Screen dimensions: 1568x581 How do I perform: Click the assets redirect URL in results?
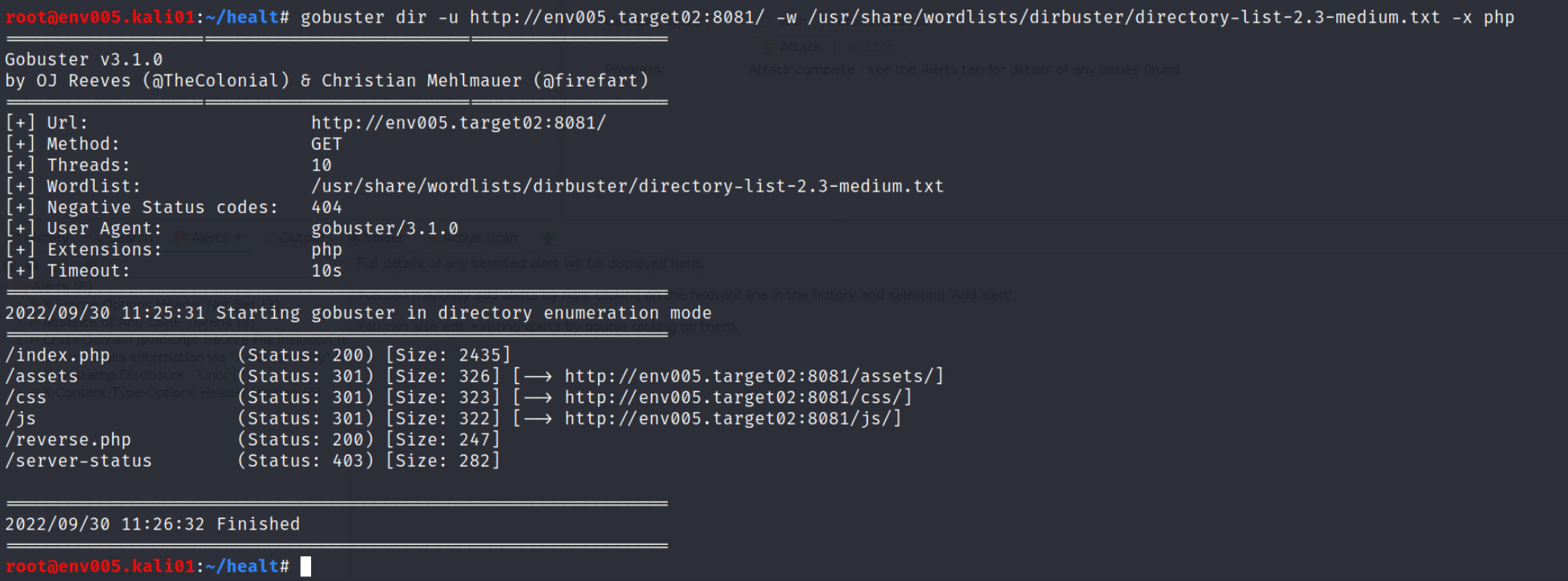click(x=753, y=376)
